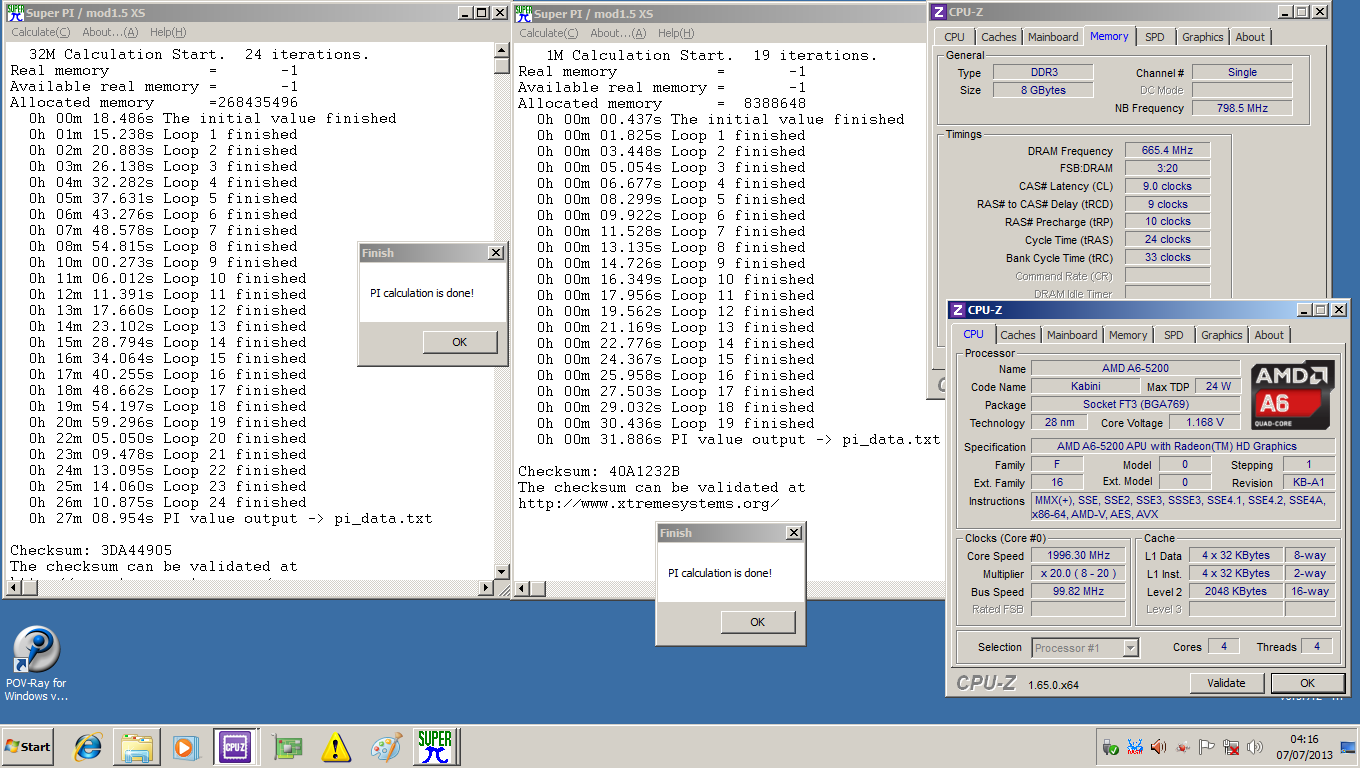Viewport: 1360px width, 768px height.
Task: Select SPD tab in the back CPU-Z window
Action: 1155,37
